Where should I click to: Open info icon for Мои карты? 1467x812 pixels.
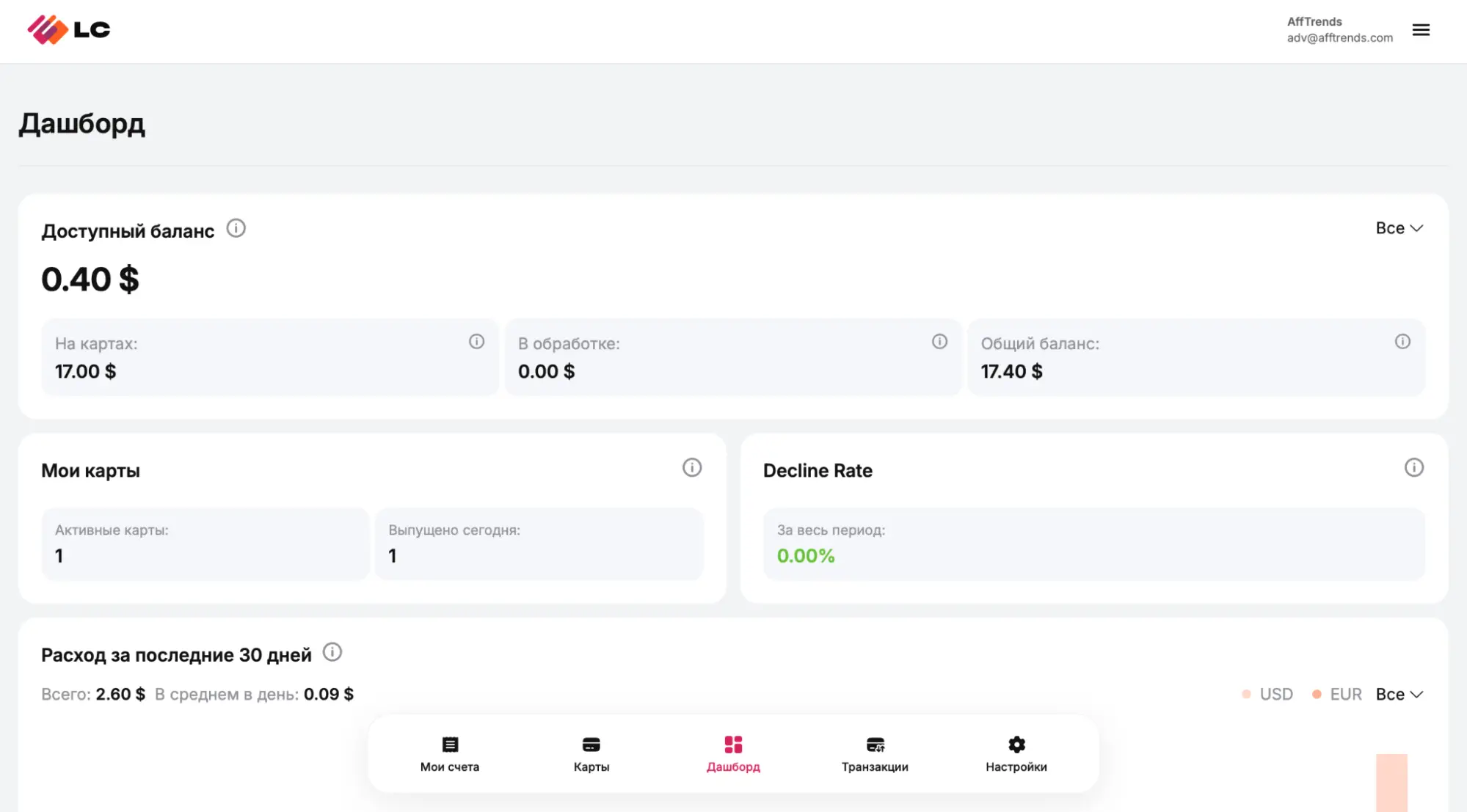692,468
